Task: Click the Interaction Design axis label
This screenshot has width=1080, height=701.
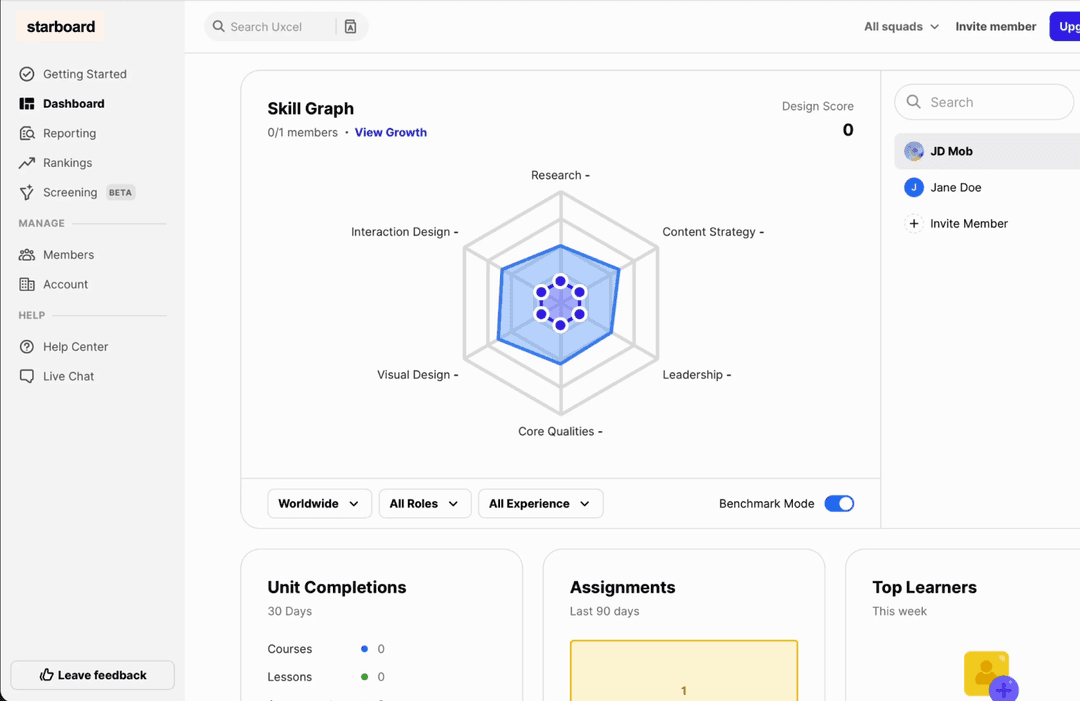Action: coord(404,231)
